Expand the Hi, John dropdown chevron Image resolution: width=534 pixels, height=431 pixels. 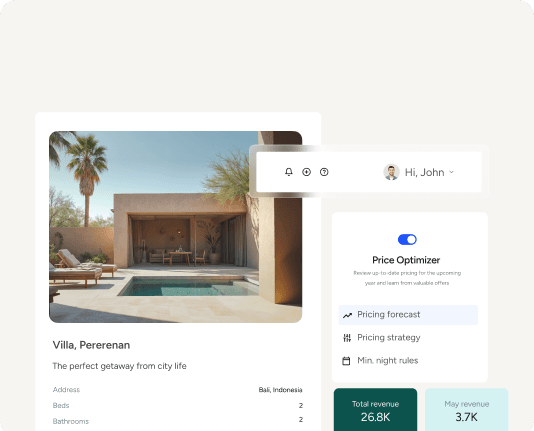tap(452, 172)
